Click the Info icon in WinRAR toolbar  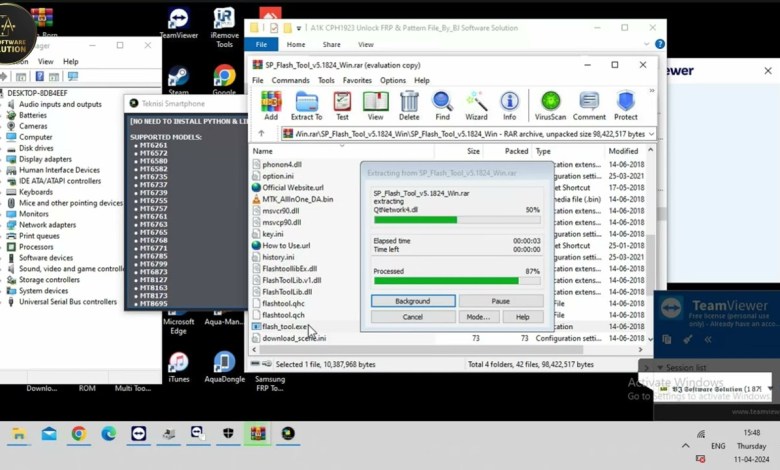510,105
